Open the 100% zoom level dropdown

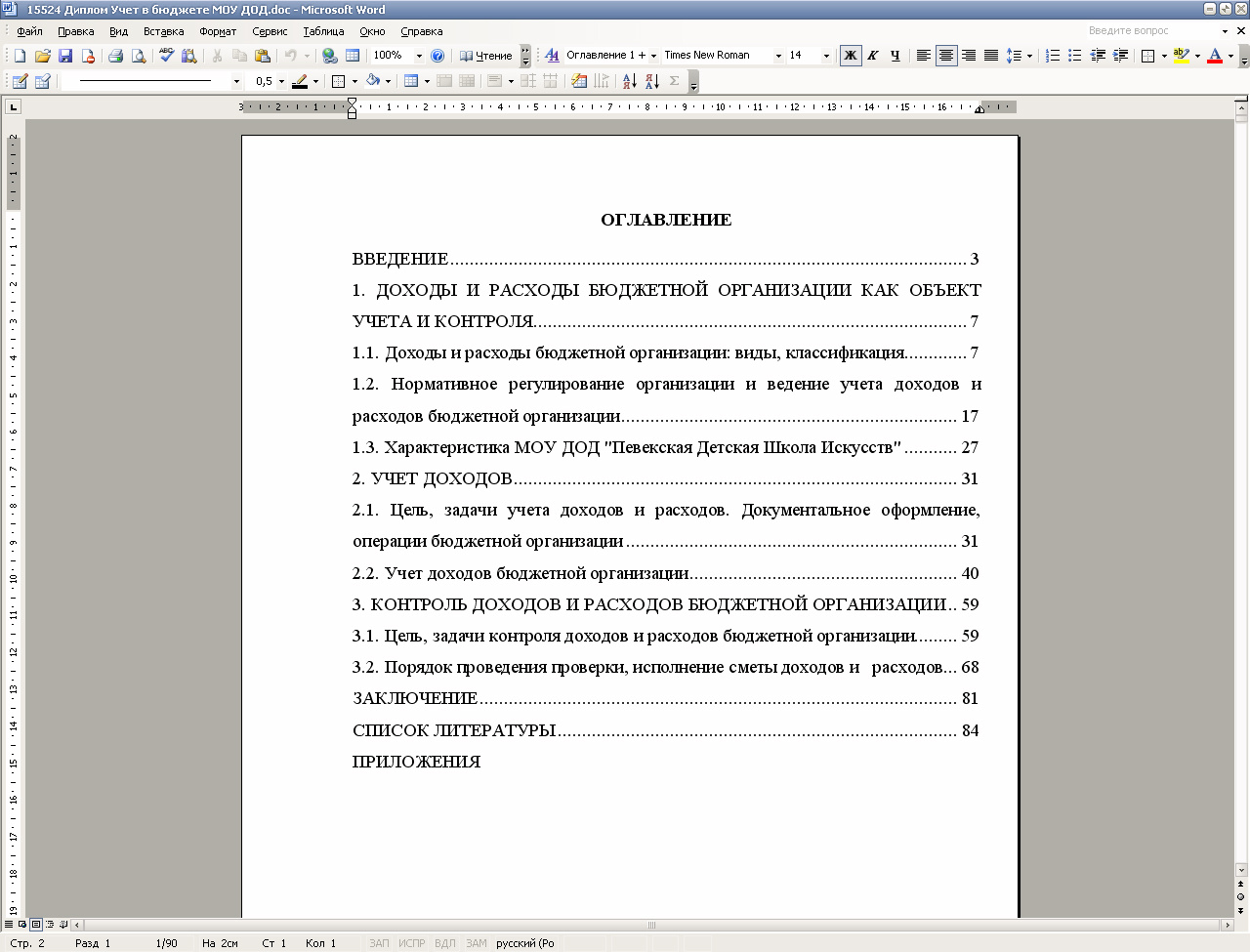(419, 56)
